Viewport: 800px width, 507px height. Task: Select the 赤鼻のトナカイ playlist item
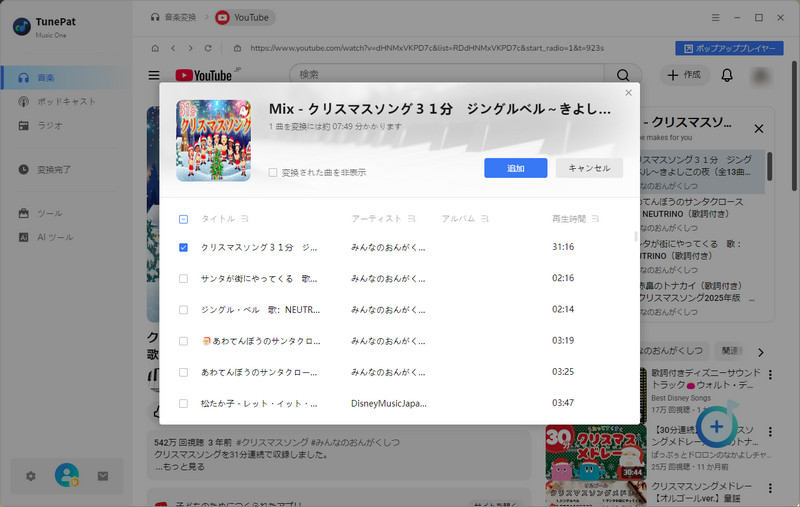coord(702,298)
